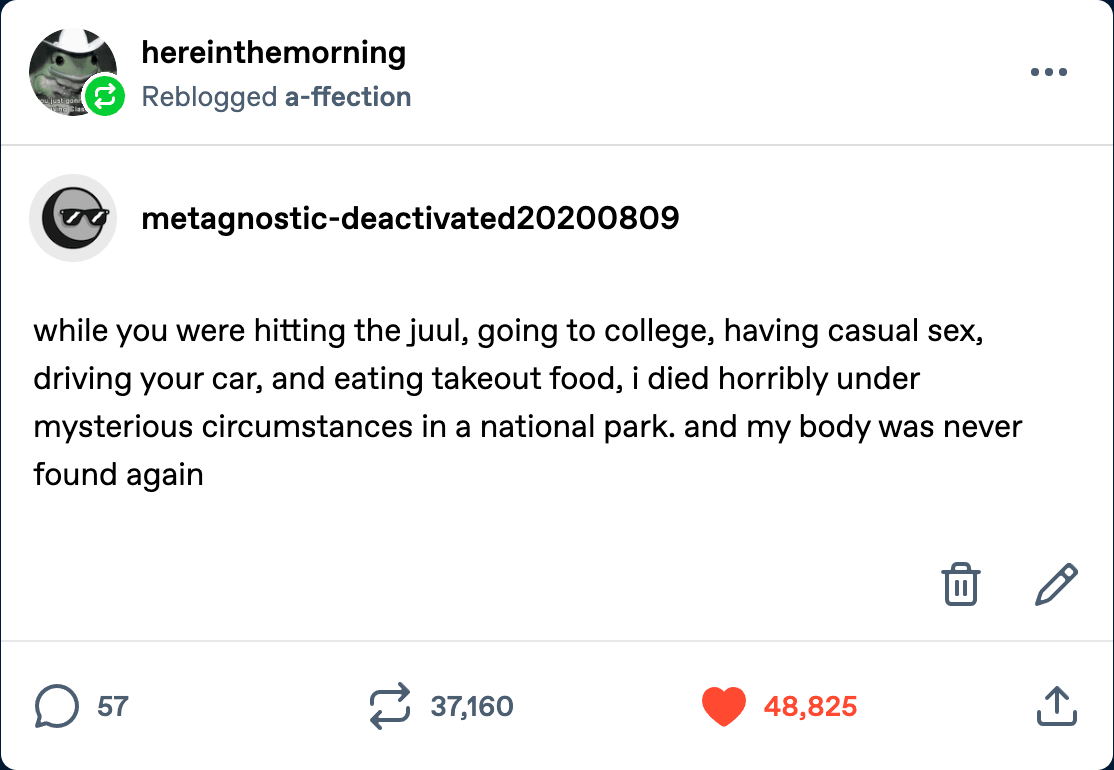The height and width of the screenshot is (770, 1114).
Task: Show the 37,160 reblogs count
Action: 472,706
